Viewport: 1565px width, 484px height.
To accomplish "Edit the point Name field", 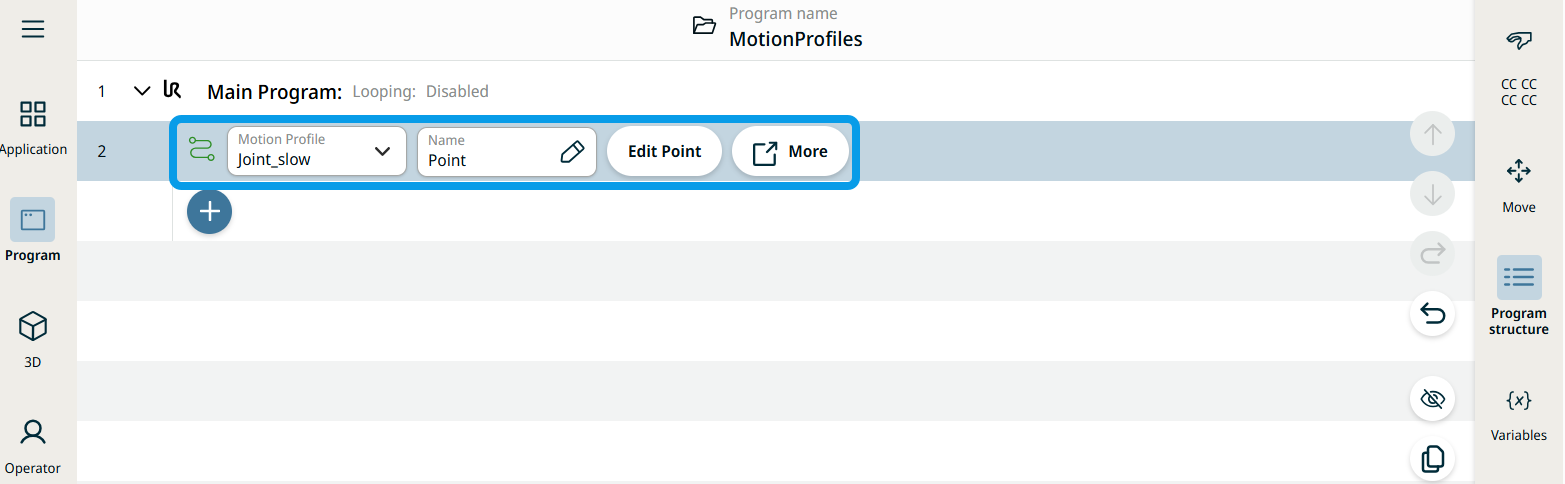I will pyautogui.click(x=506, y=151).
